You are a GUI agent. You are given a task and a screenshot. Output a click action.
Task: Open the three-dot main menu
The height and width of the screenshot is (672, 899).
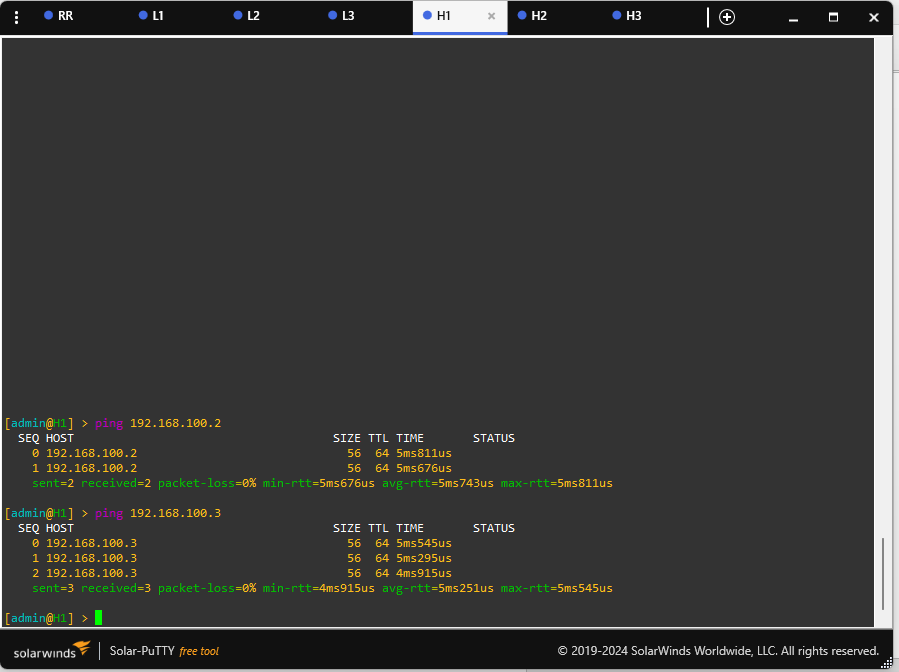tap(16, 18)
